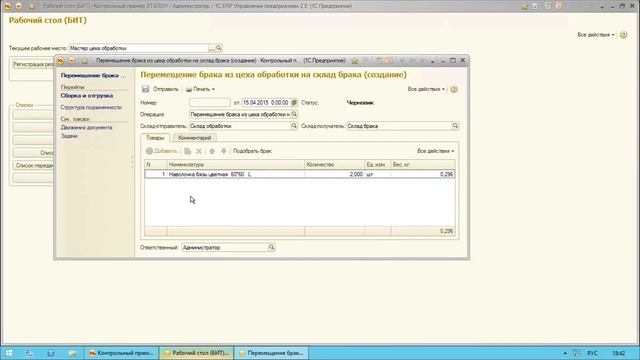This screenshot has height=360, width=640.
Task: Click the delete row (X) icon
Action: [x=199, y=151]
